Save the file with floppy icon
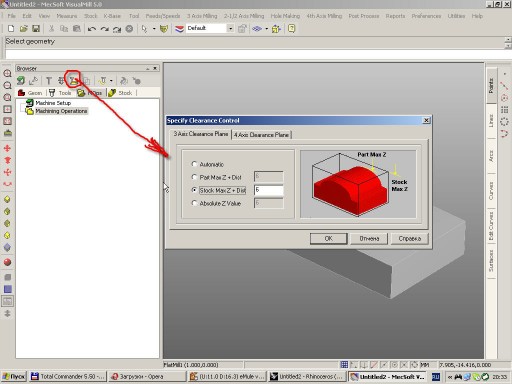The height and width of the screenshot is (384, 512). coord(36,29)
